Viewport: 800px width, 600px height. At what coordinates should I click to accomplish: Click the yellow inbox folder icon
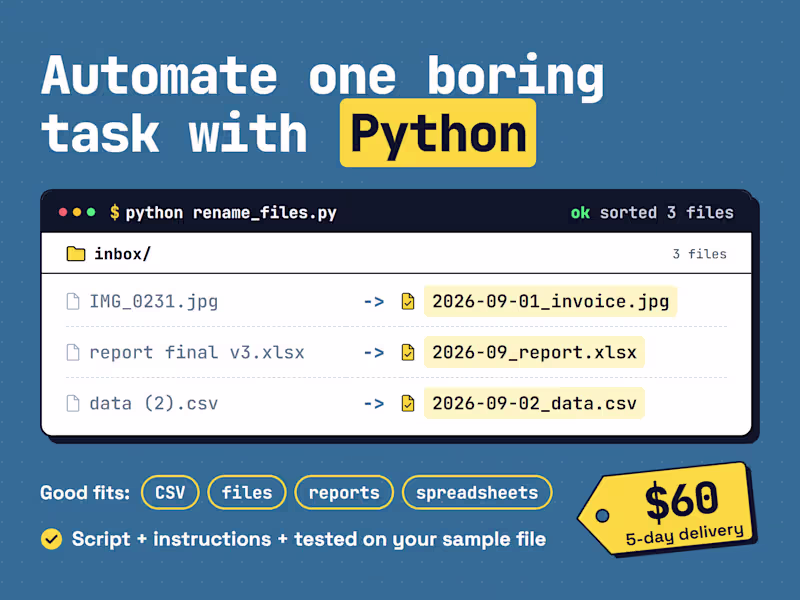[x=76, y=254]
